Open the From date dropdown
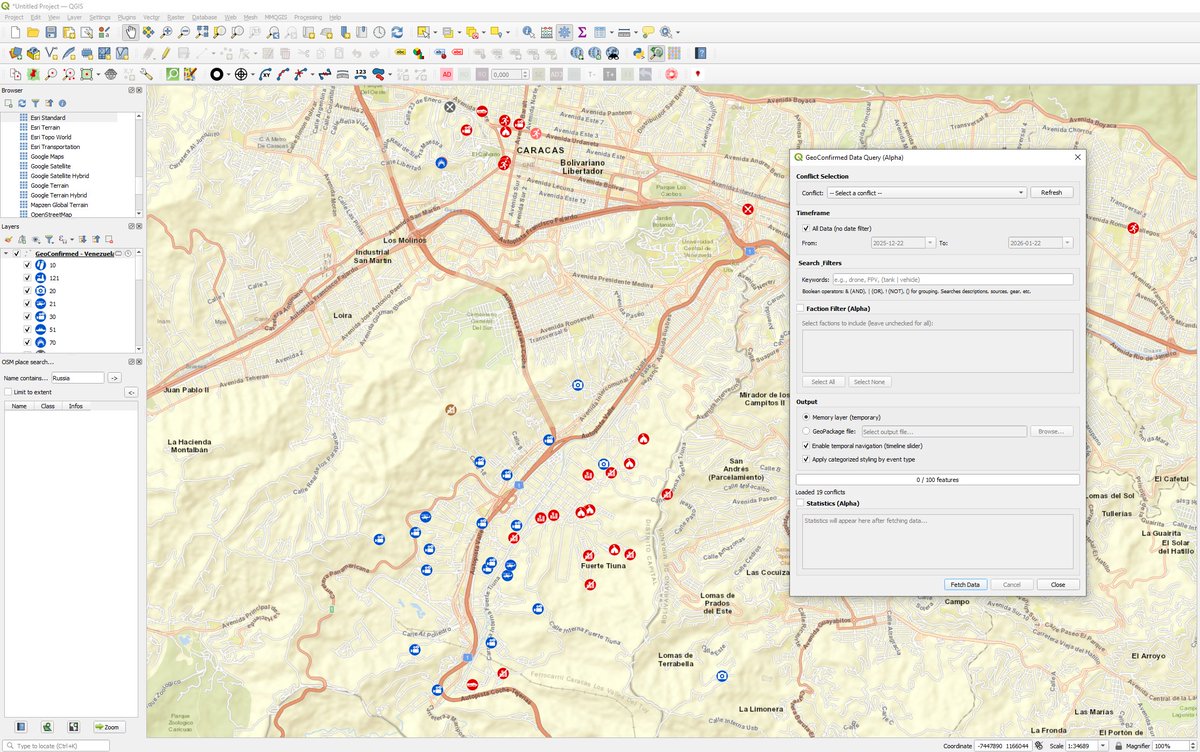The image size is (1200, 752). [x=930, y=242]
